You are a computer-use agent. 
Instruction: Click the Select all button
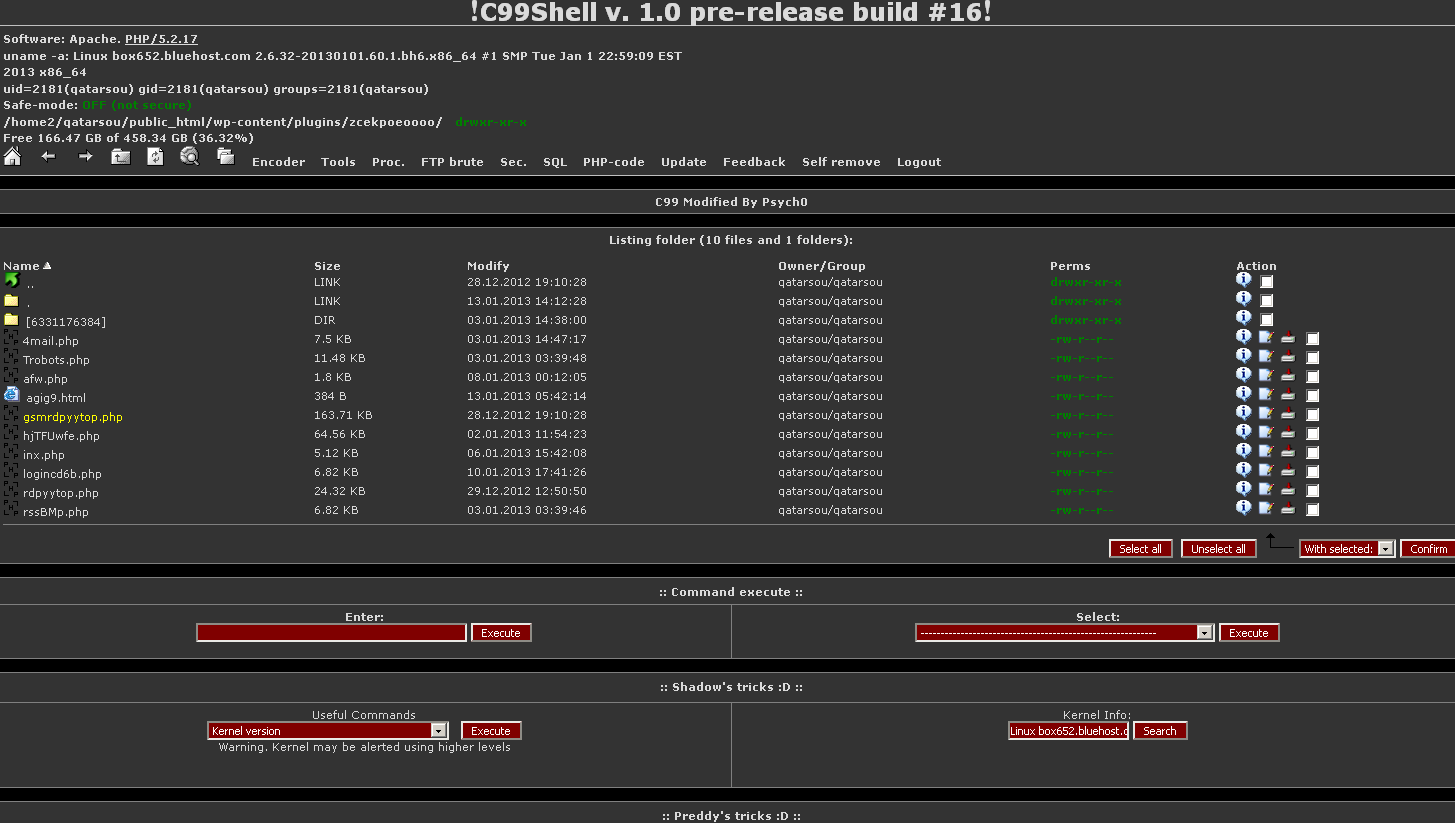(1140, 549)
